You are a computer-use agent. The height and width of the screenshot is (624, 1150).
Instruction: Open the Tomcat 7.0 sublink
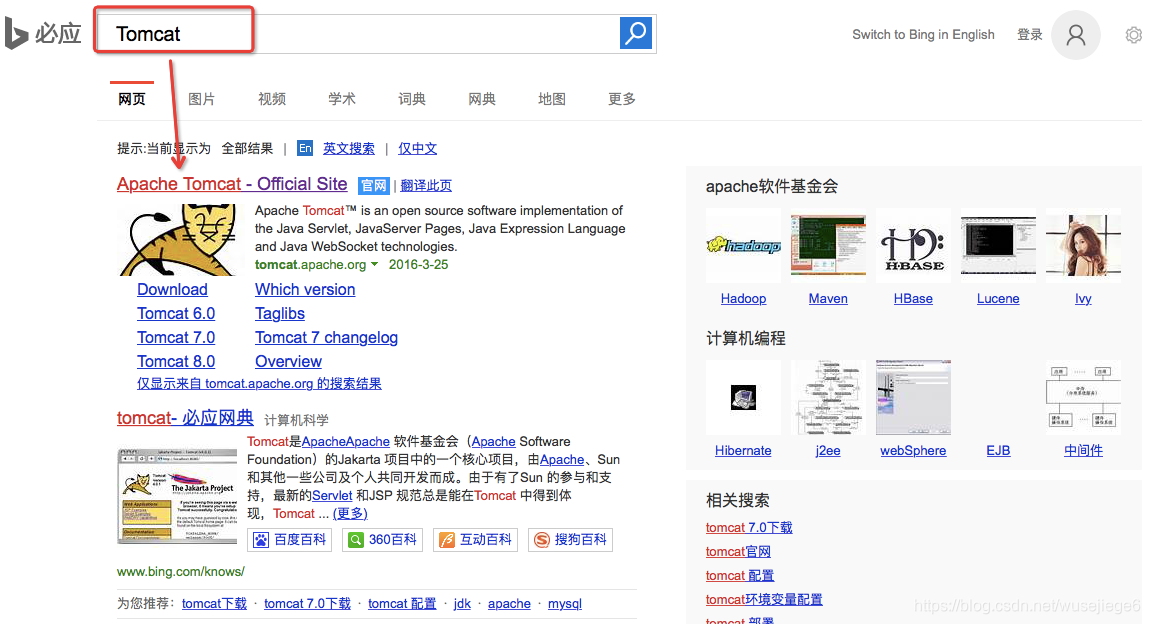(176, 338)
